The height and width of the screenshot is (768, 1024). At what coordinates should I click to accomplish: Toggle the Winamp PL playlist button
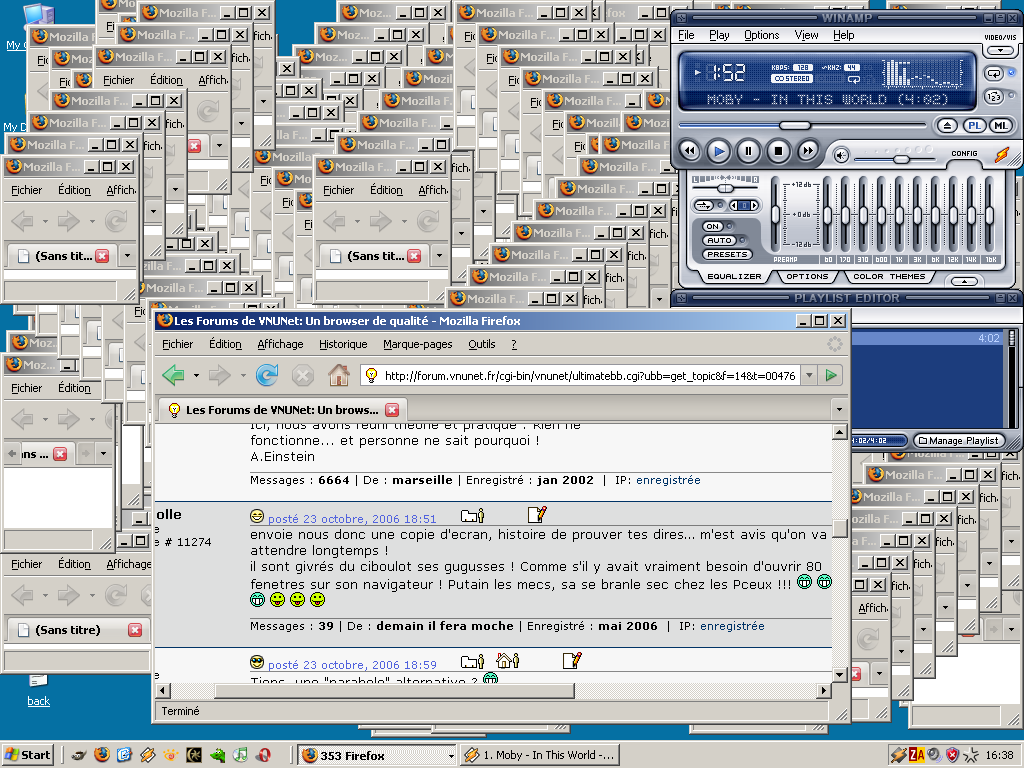point(974,126)
